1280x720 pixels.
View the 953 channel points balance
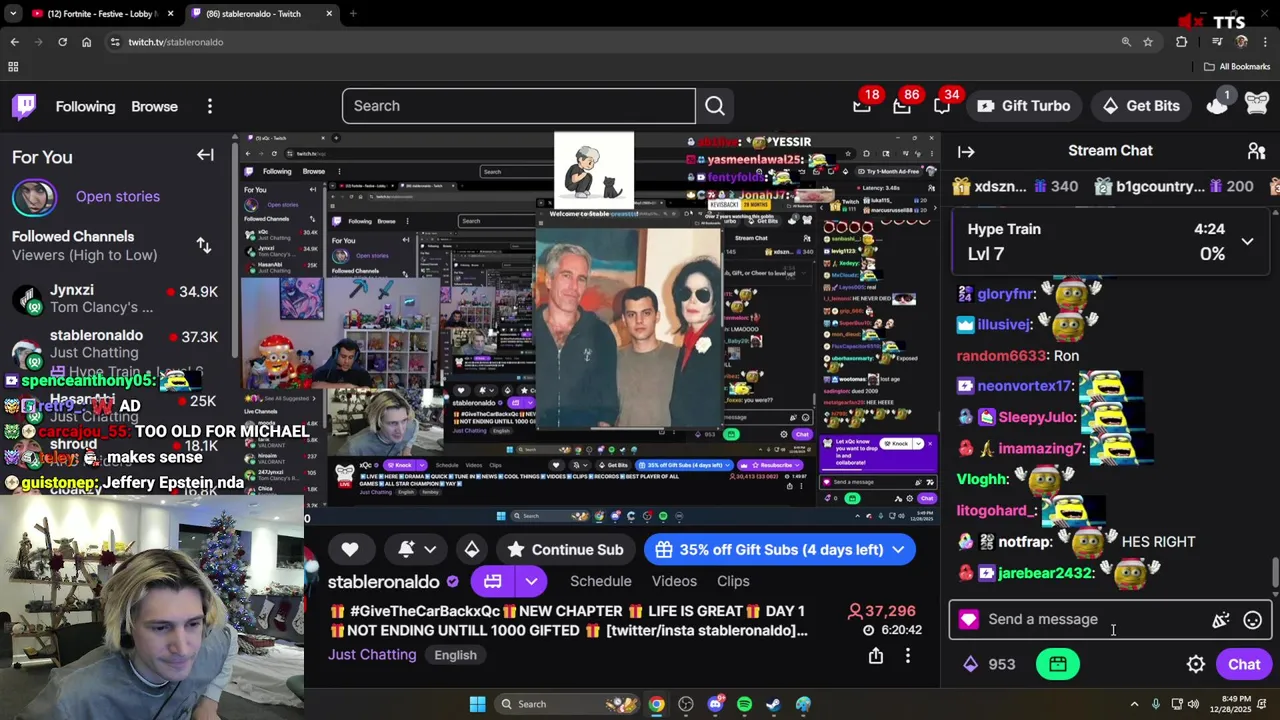click(989, 664)
